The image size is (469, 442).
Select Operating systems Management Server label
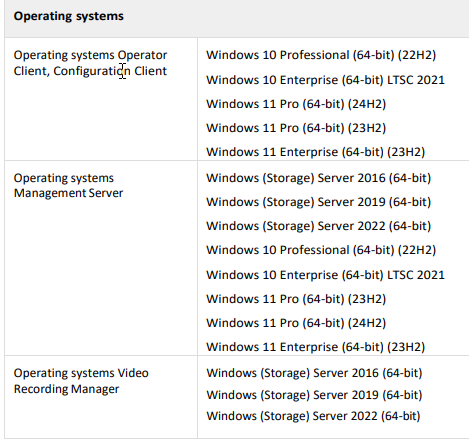68,185
